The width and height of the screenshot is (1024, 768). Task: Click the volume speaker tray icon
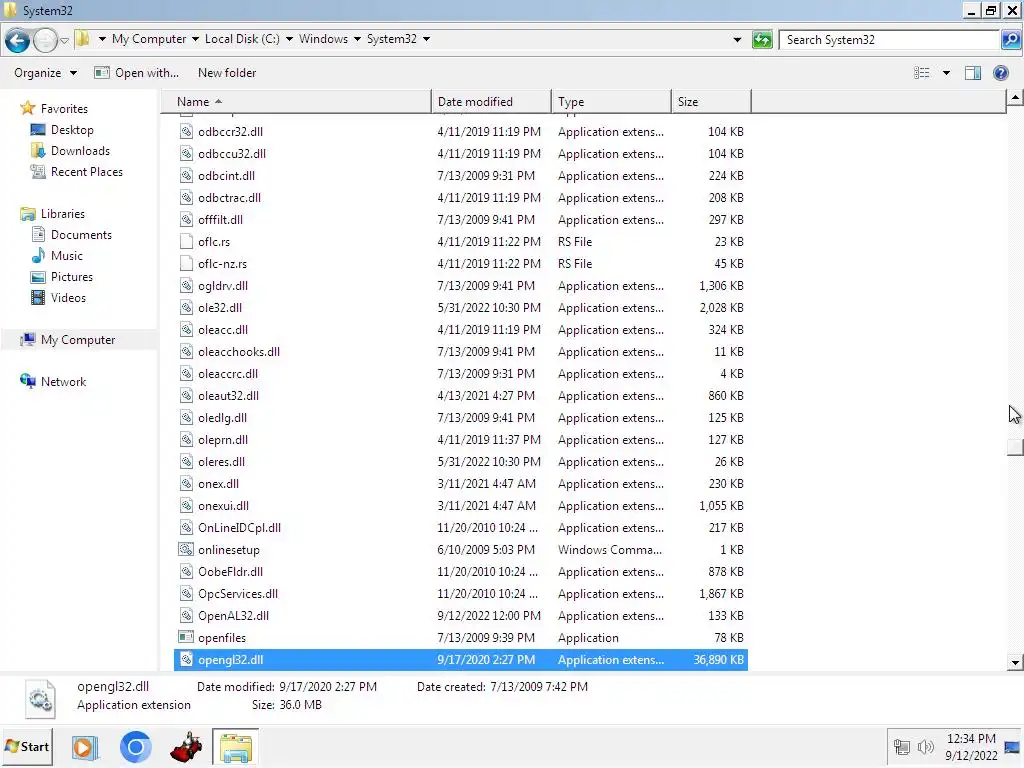[x=925, y=746]
